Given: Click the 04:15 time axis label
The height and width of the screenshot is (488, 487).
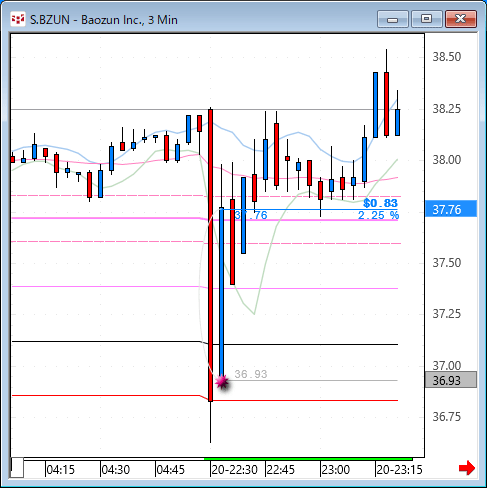Looking at the screenshot, I should (x=60, y=470).
